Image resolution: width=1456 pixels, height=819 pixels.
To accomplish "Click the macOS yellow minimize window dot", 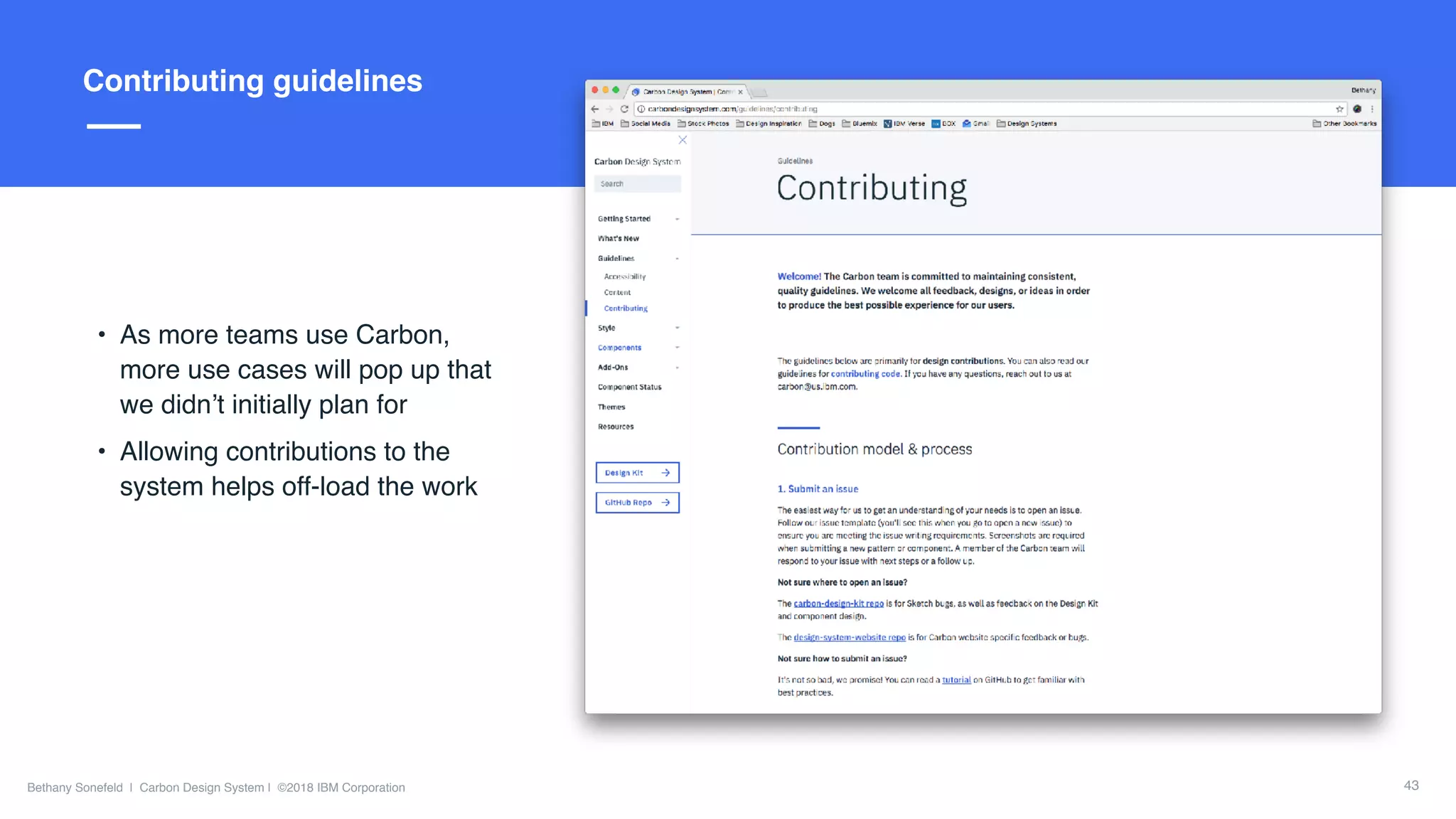I will 606,90.
